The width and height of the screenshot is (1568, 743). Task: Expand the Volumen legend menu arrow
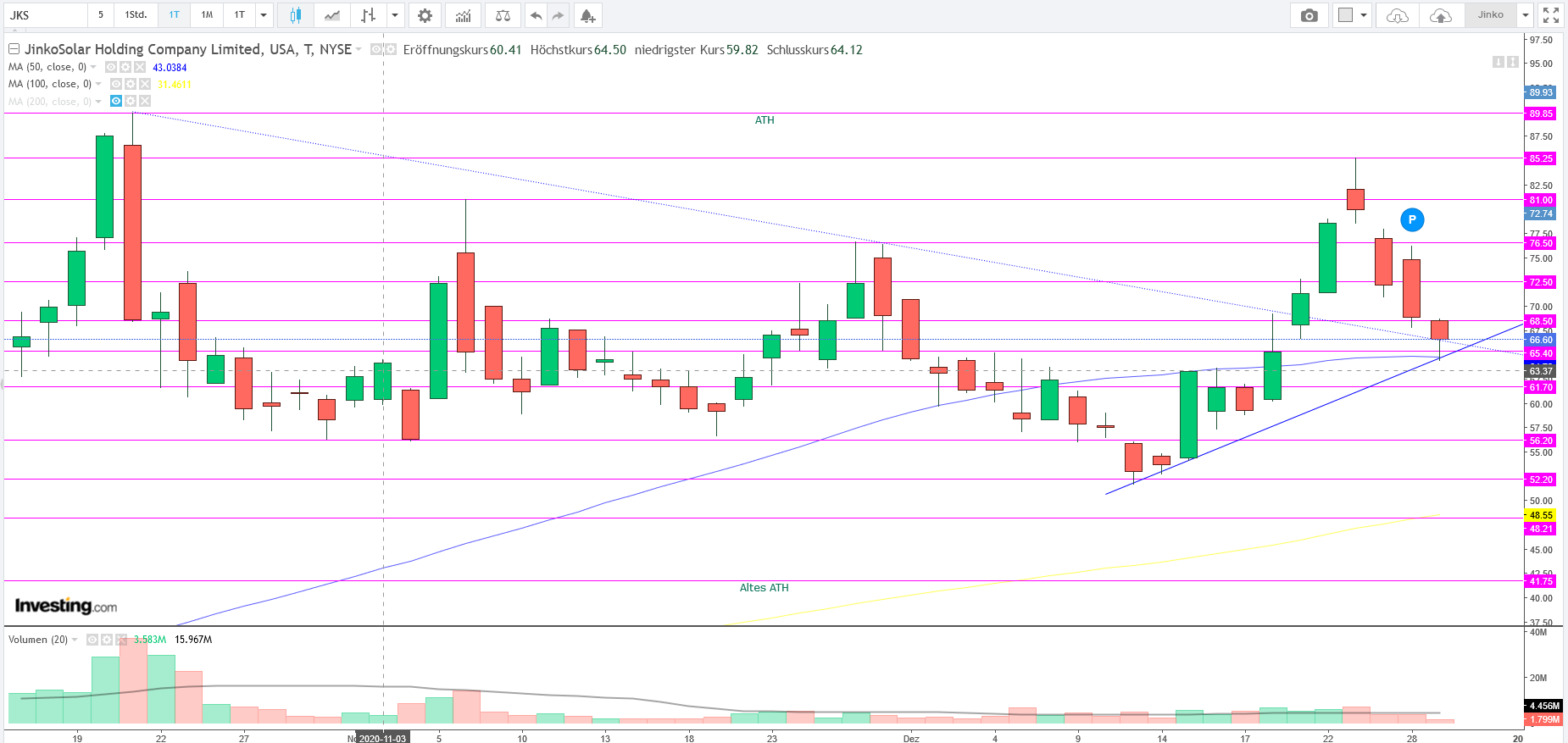[x=75, y=640]
